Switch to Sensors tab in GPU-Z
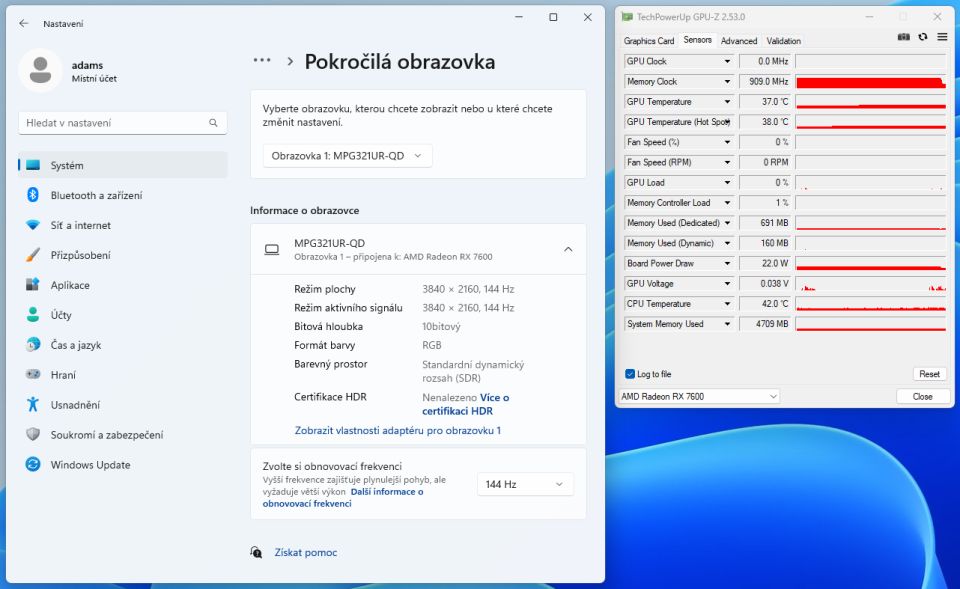 tap(697, 40)
